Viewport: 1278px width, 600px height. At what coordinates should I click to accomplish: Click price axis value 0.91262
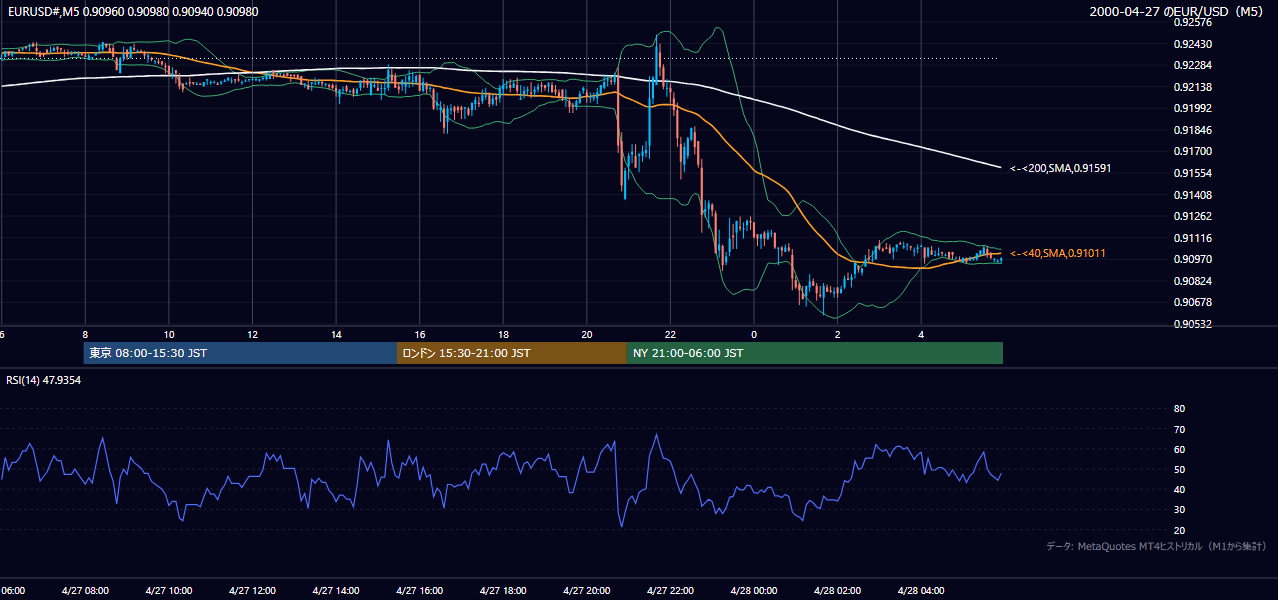point(1193,216)
